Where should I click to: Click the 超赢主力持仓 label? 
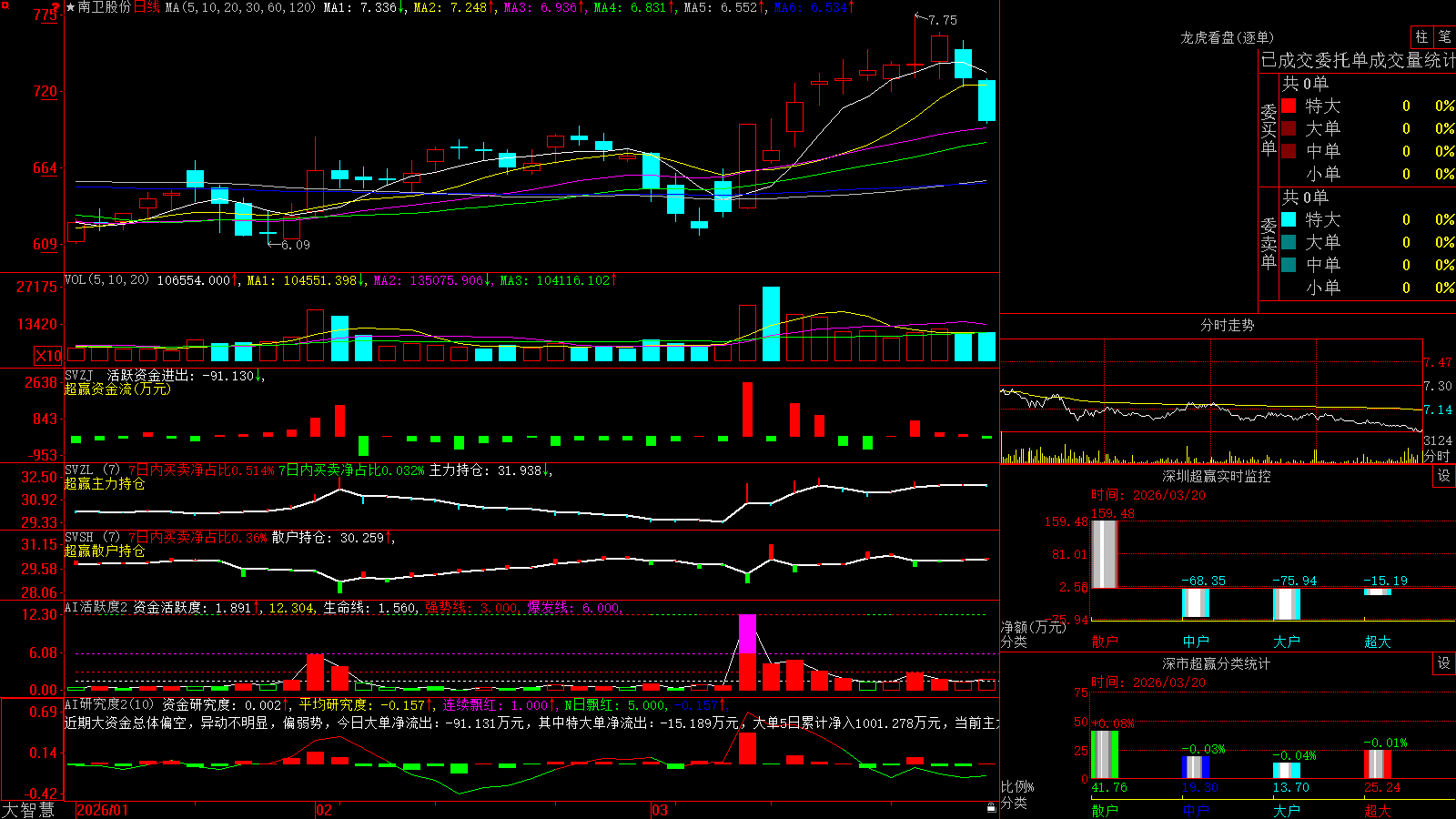[x=105, y=483]
